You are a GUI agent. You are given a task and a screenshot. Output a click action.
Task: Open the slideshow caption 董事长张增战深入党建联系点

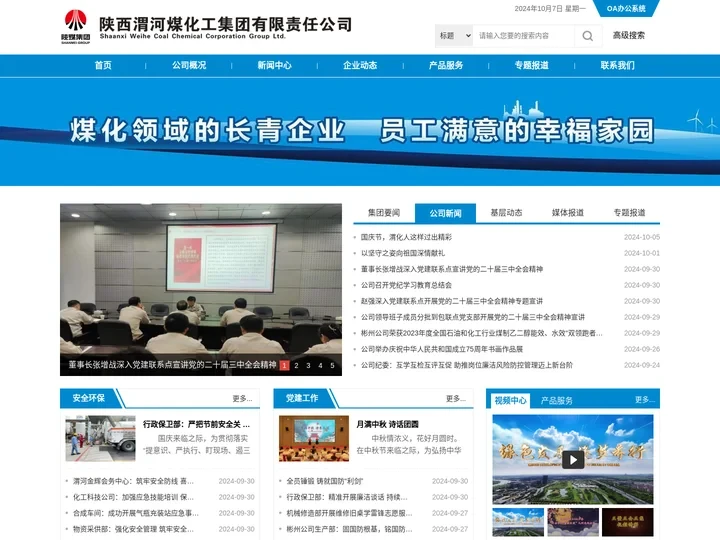pyautogui.click(x=172, y=365)
